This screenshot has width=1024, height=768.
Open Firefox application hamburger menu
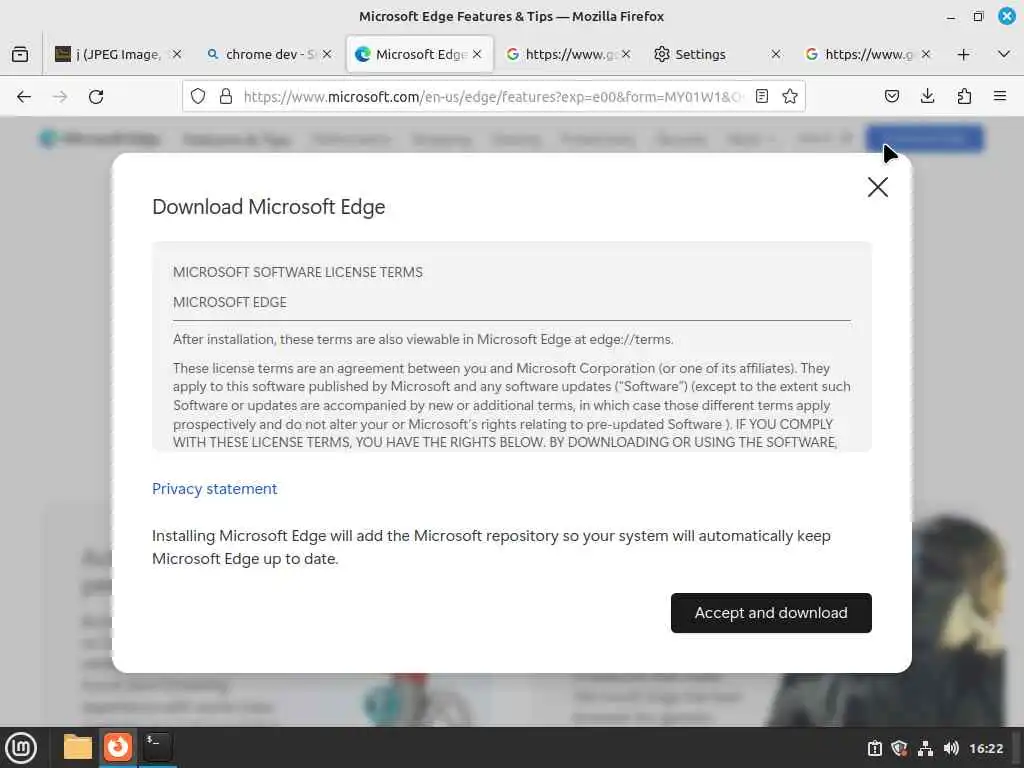pyautogui.click(x=1000, y=97)
